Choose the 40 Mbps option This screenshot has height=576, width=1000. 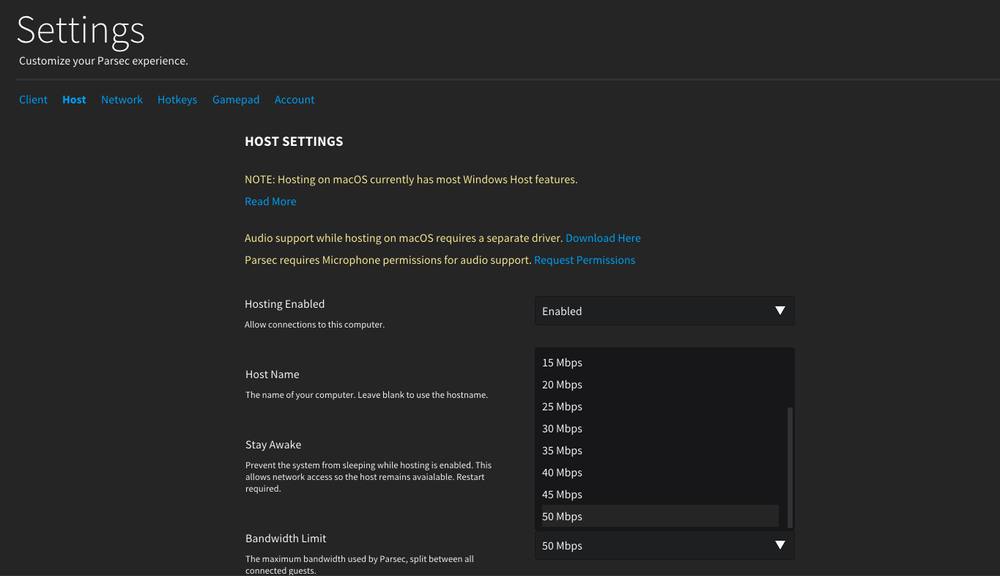click(660, 473)
